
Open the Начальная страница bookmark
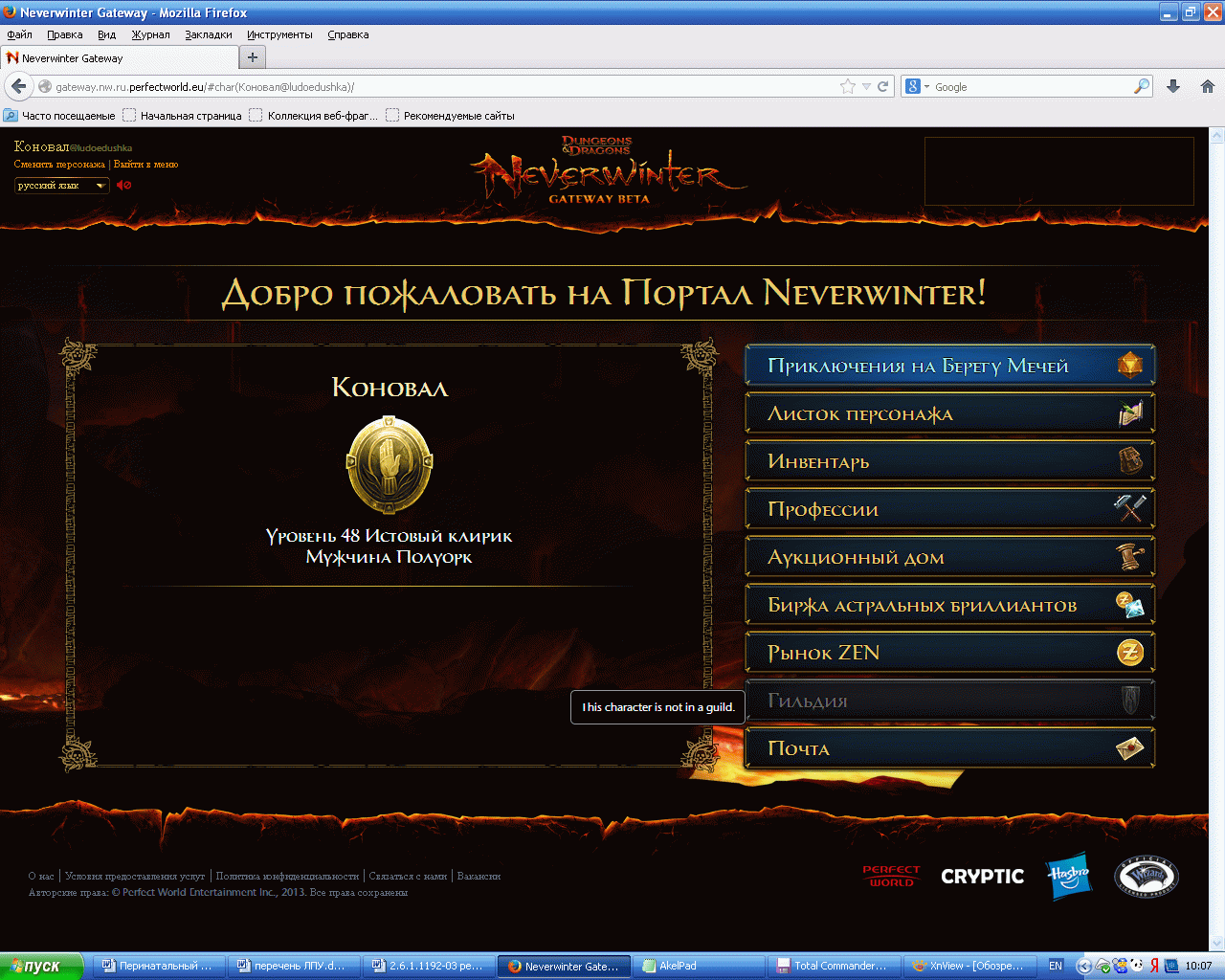point(182,116)
